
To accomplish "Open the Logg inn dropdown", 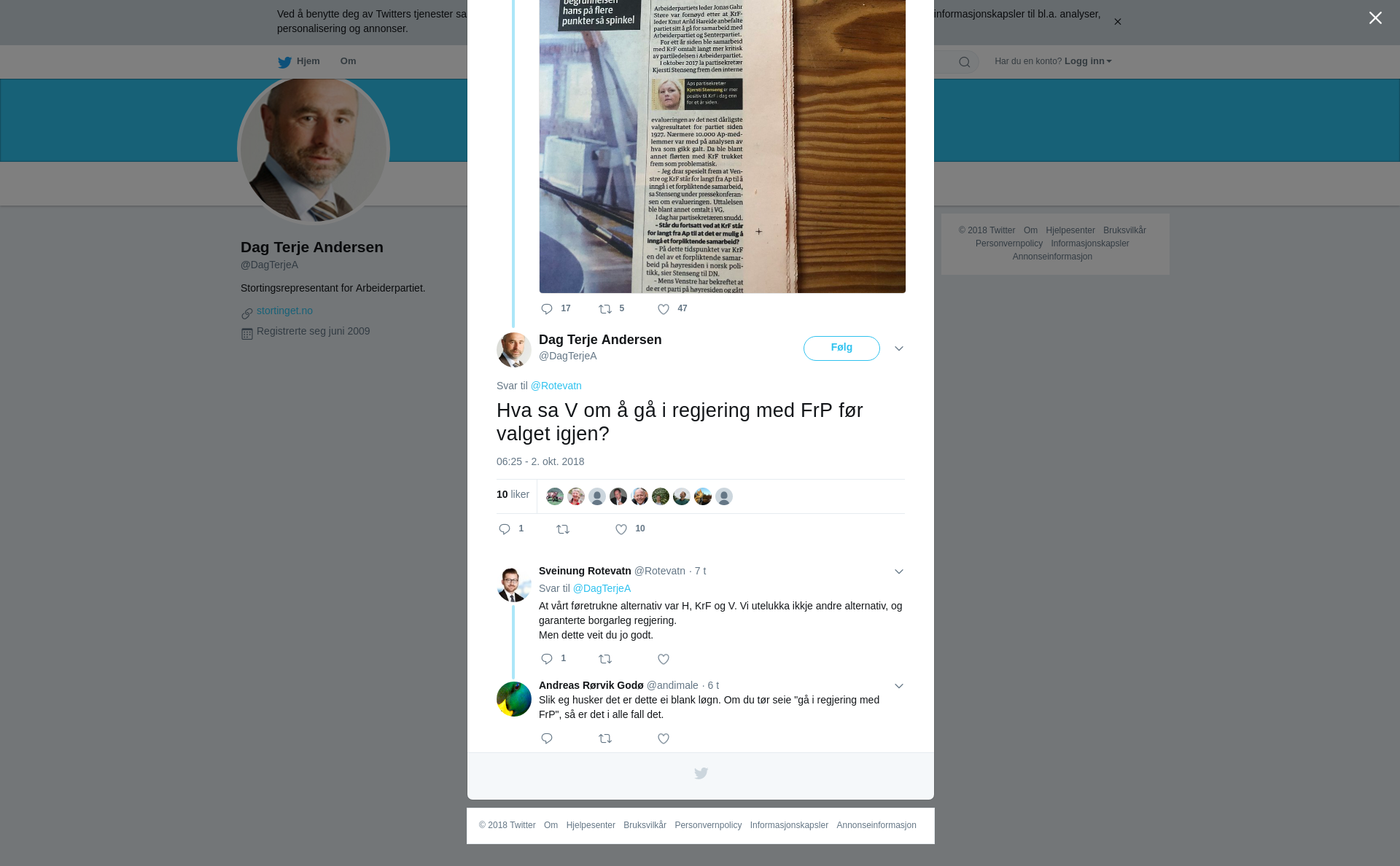I will tap(1088, 61).
